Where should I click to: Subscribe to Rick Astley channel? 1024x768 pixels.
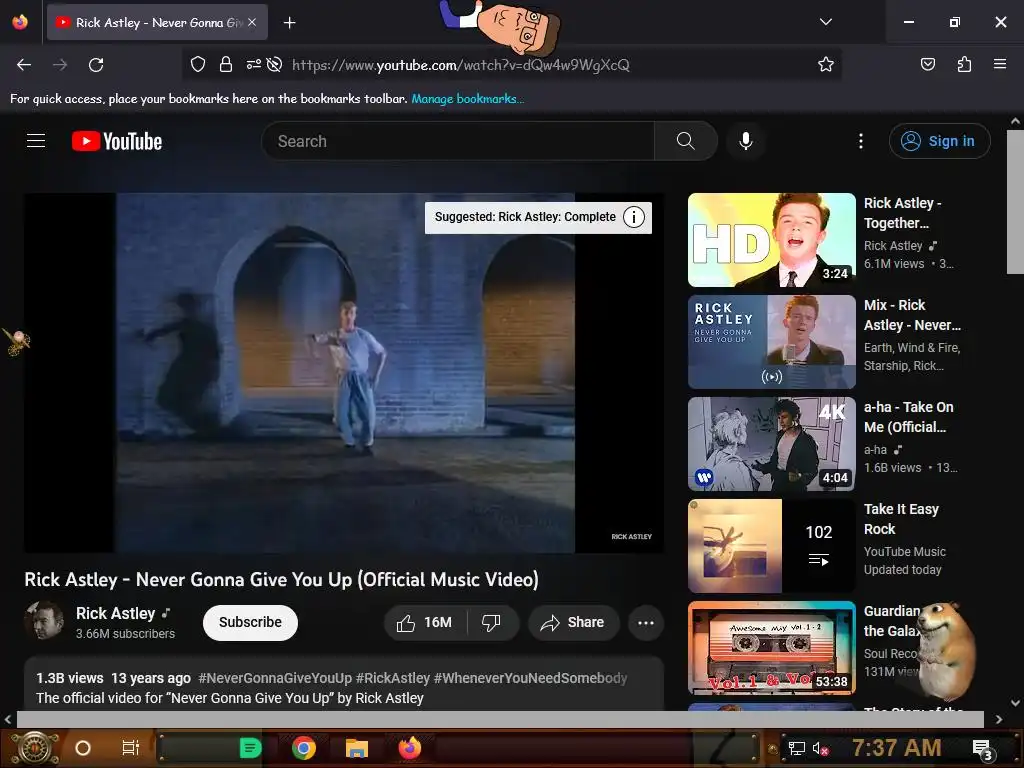tap(250, 622)
